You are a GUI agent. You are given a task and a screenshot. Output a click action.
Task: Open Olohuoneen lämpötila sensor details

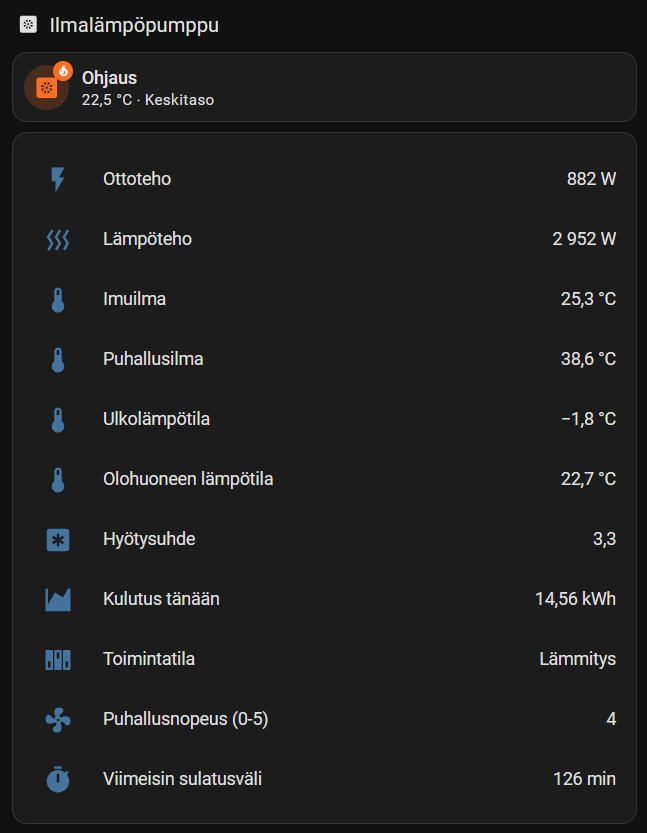[188, 479]
